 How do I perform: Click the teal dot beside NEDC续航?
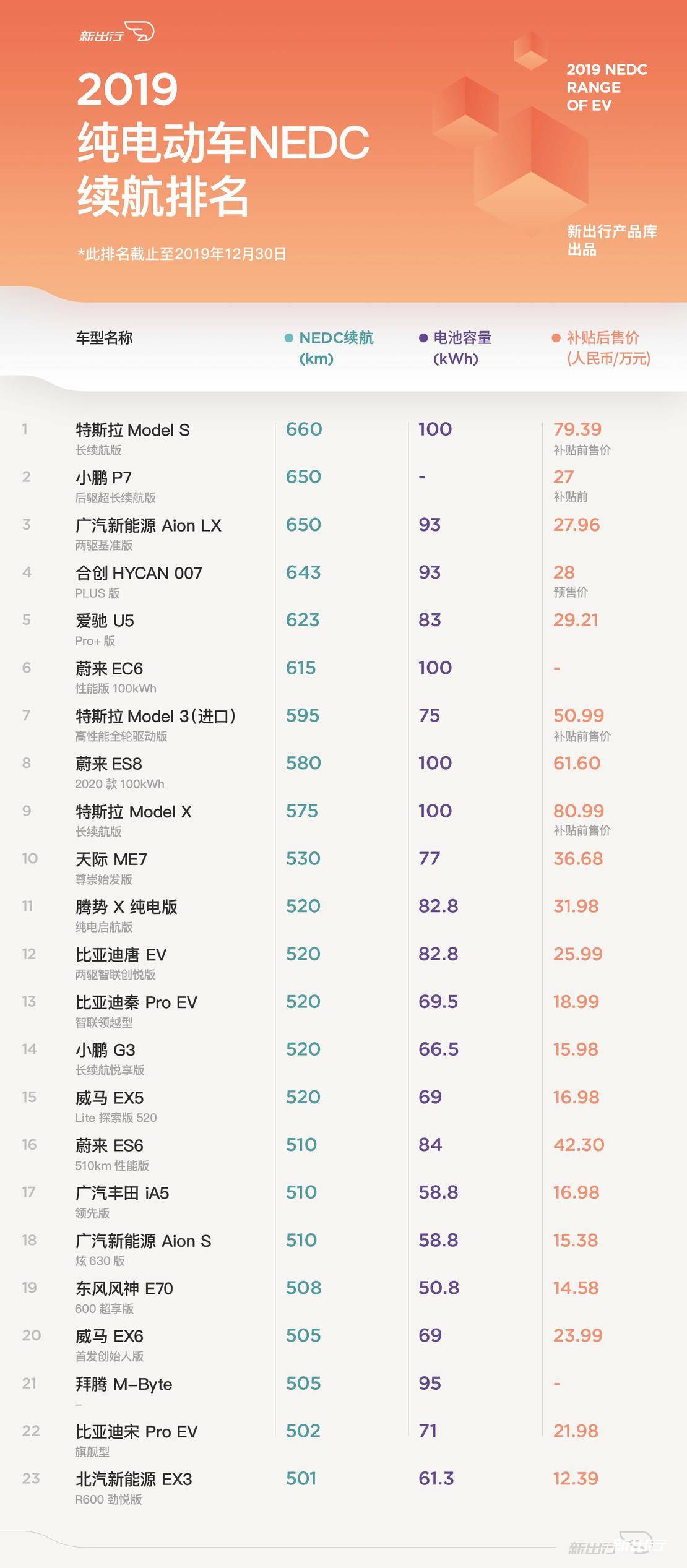[x=288, y=338]
